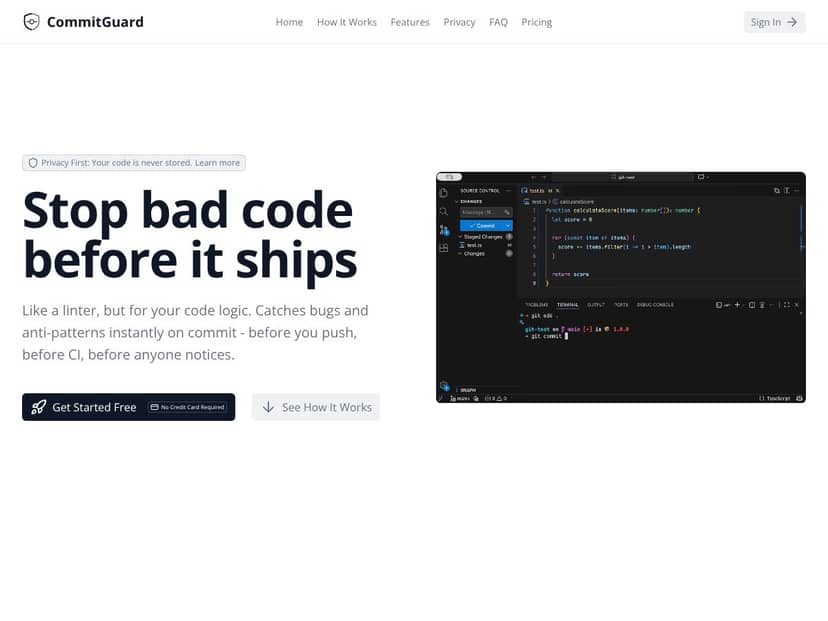Expand the Commit button dropdown arrow

507,226
